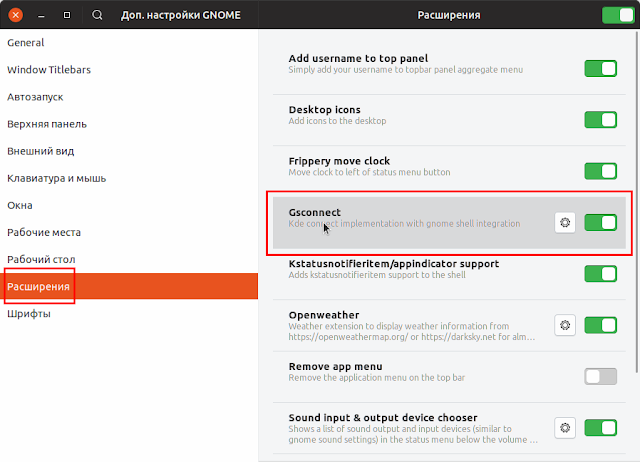This screenshot has height=462, width=640.
Task: Click the Sound input & output device chooser title
Action: (383, 418)
